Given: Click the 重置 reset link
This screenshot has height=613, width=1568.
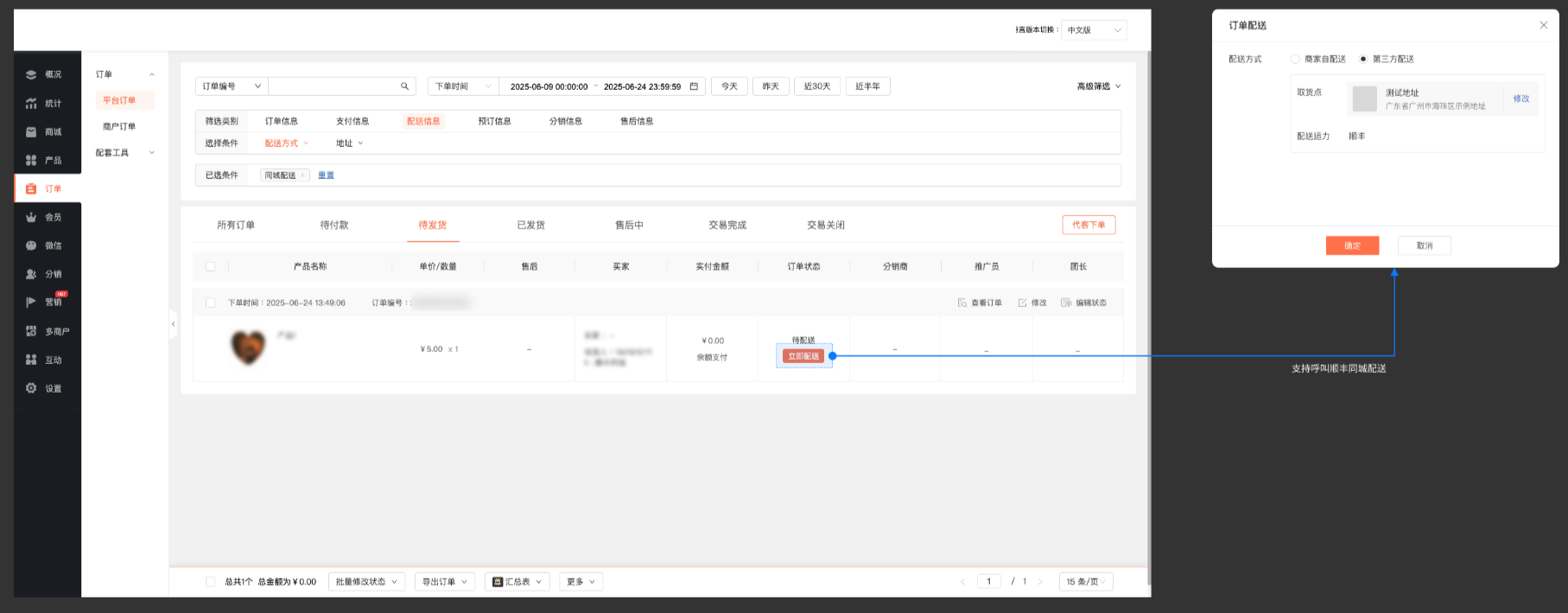Looking at the screenshot, I should click(x=326, y=176).
